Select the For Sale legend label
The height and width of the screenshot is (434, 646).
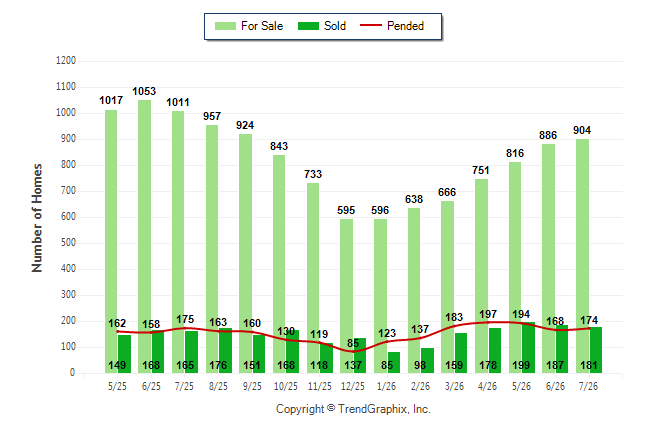(262, 26)
